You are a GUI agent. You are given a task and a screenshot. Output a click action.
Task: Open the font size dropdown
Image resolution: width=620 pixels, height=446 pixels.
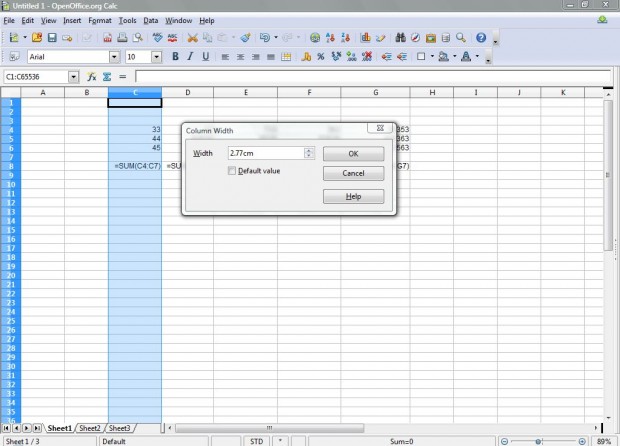(159, 57)
